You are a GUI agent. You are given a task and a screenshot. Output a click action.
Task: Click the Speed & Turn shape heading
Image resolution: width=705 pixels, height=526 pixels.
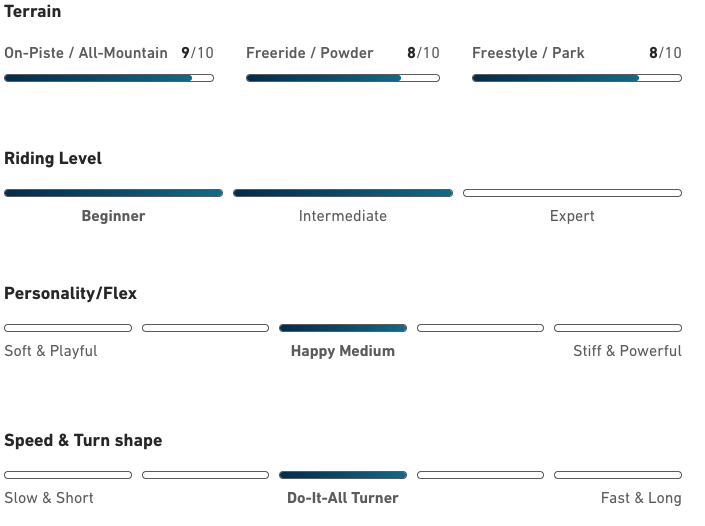(83, 440)
